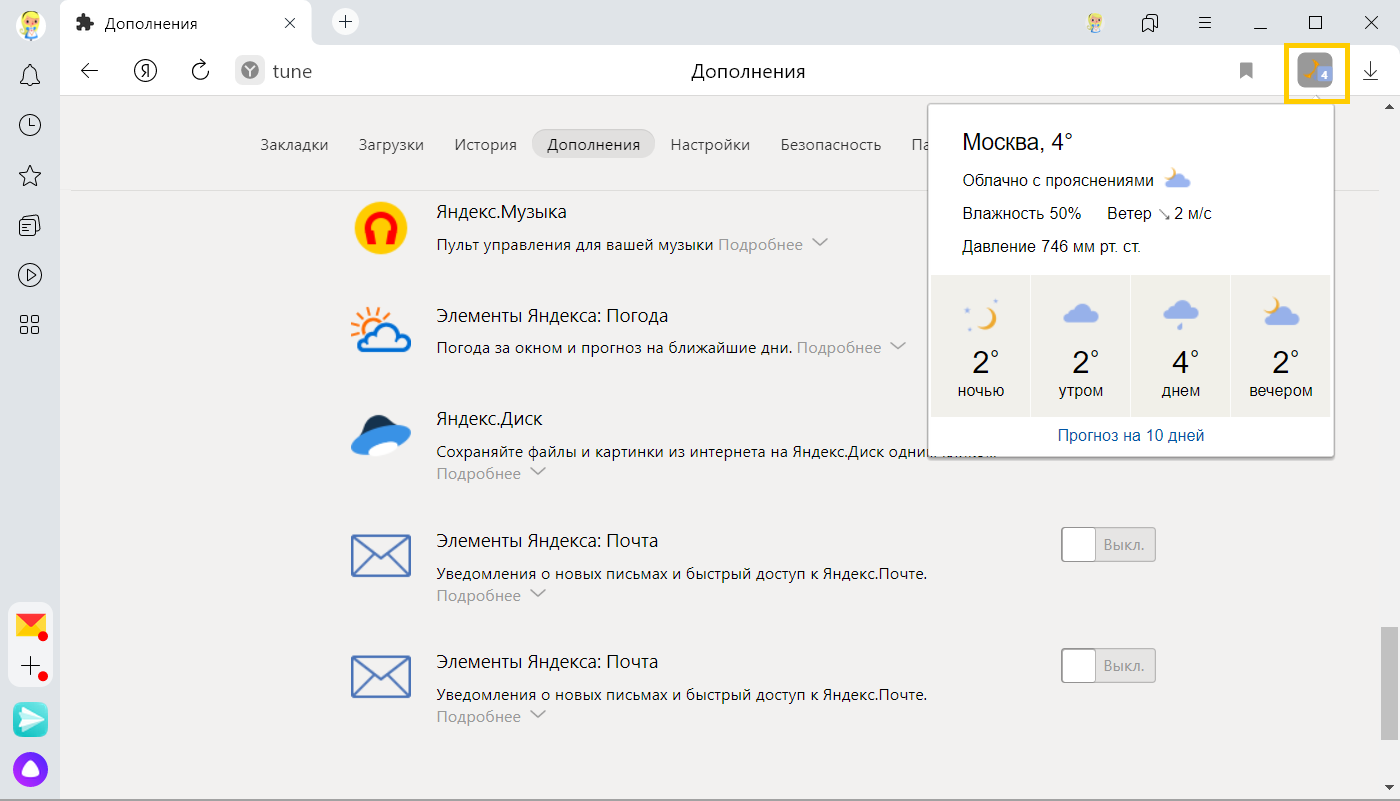The image size is (1400, 801).
Task: Click the profile avatar in title bar
Action: [x=1095, y=22]
